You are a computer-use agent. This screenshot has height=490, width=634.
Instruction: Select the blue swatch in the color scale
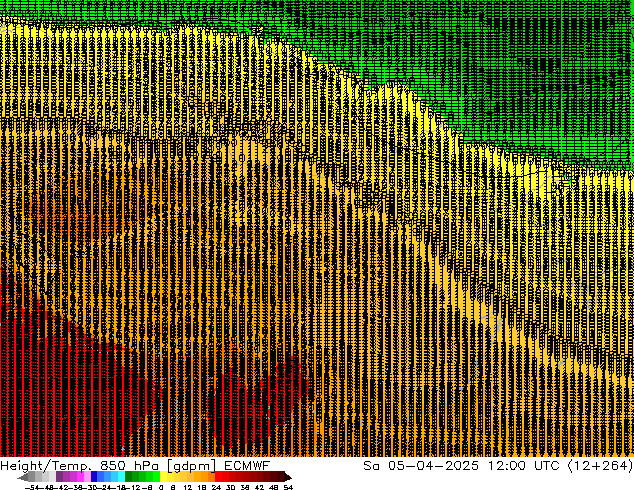tap(103, 477)
